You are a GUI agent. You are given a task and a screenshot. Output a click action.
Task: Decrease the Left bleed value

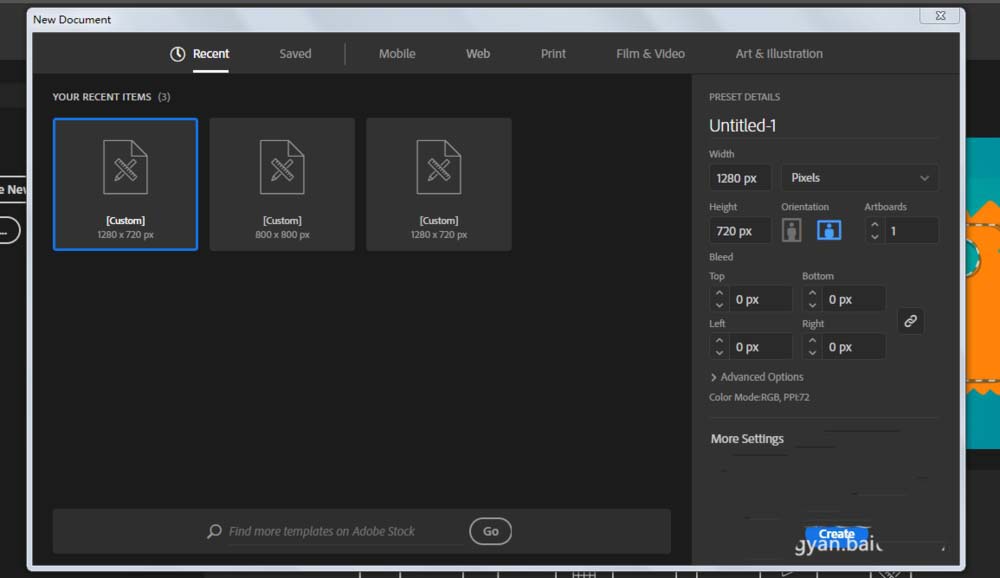719,353
